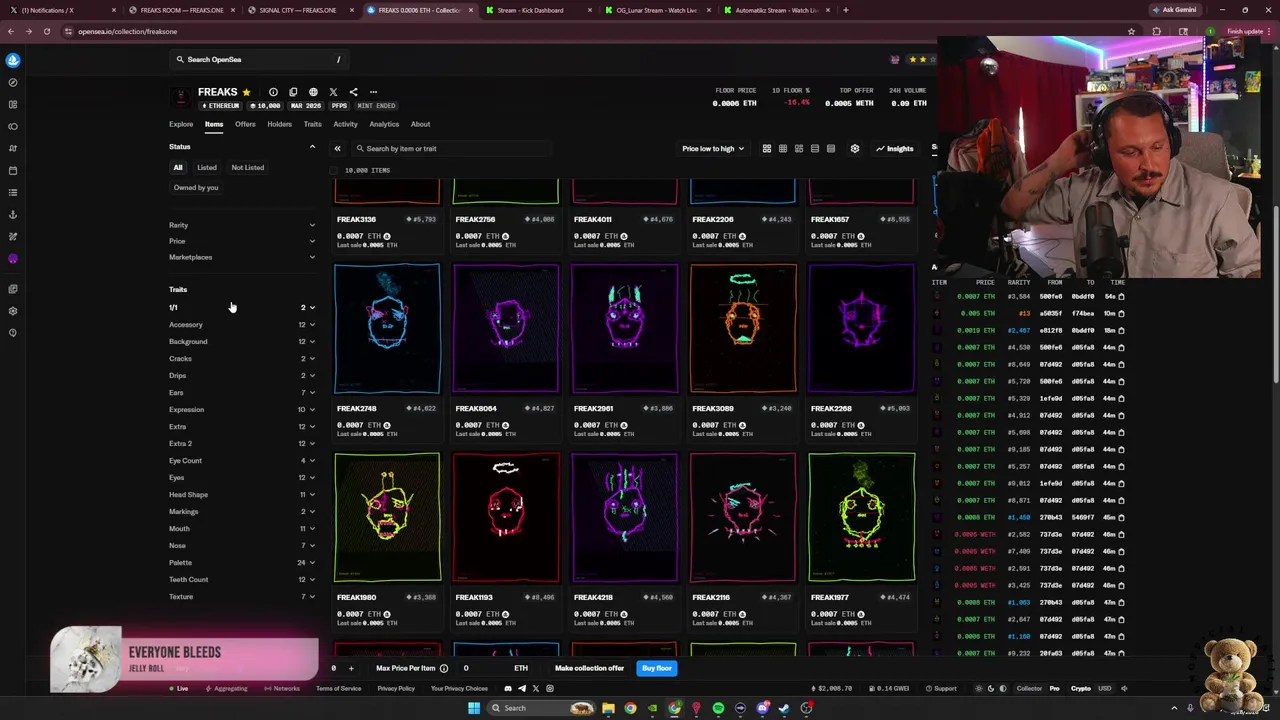The width and height of the screenshot is (1280, 720).
Task: Show info for Max Price Per Item
Action: (444, 668)
